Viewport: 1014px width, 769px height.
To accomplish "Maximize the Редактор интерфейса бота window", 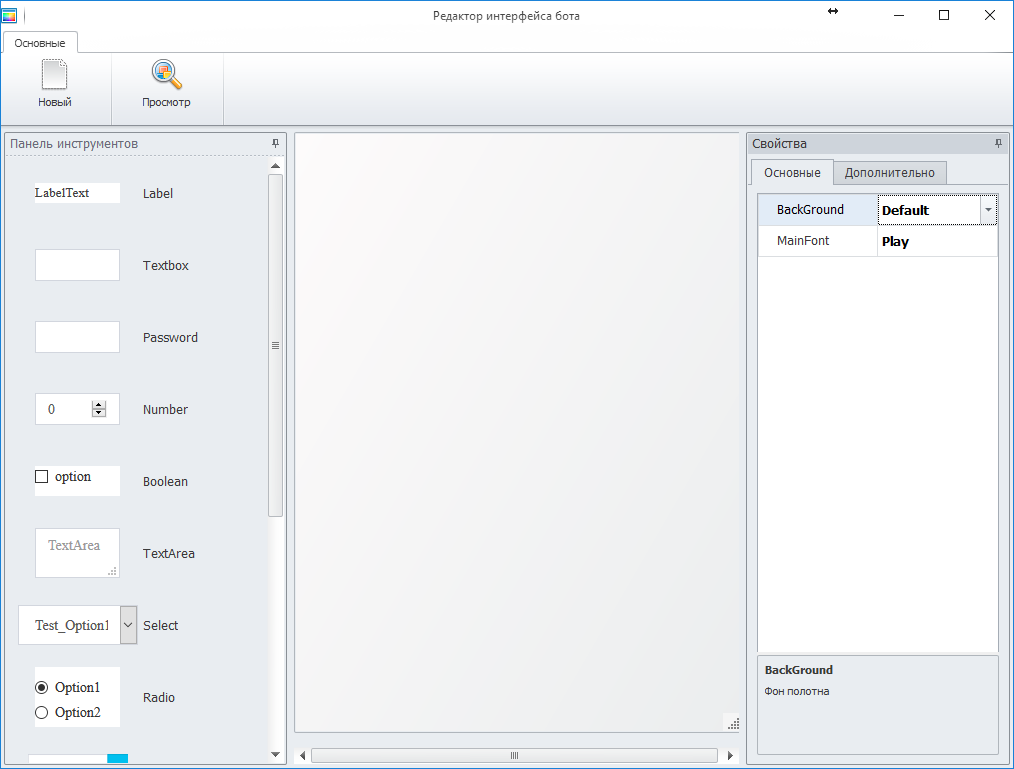I will tap(944, 16).
